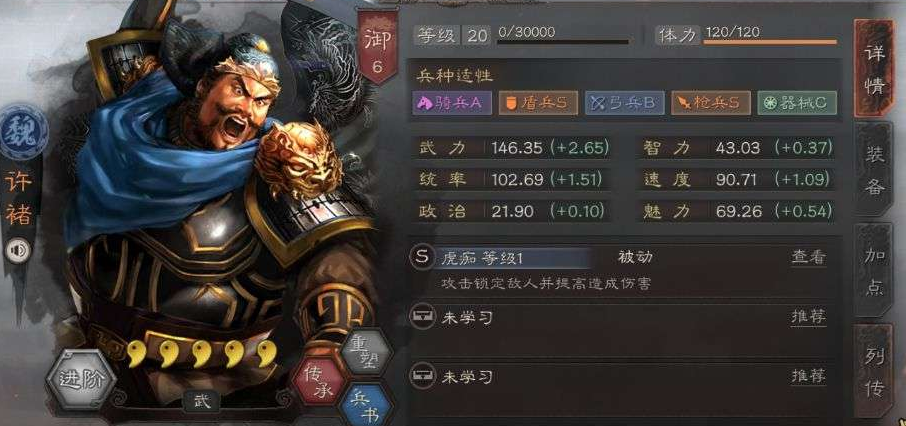Click the 魏 faction emblem
The image size is (906, 426).
pyautogui.click(x=24, y=133)
